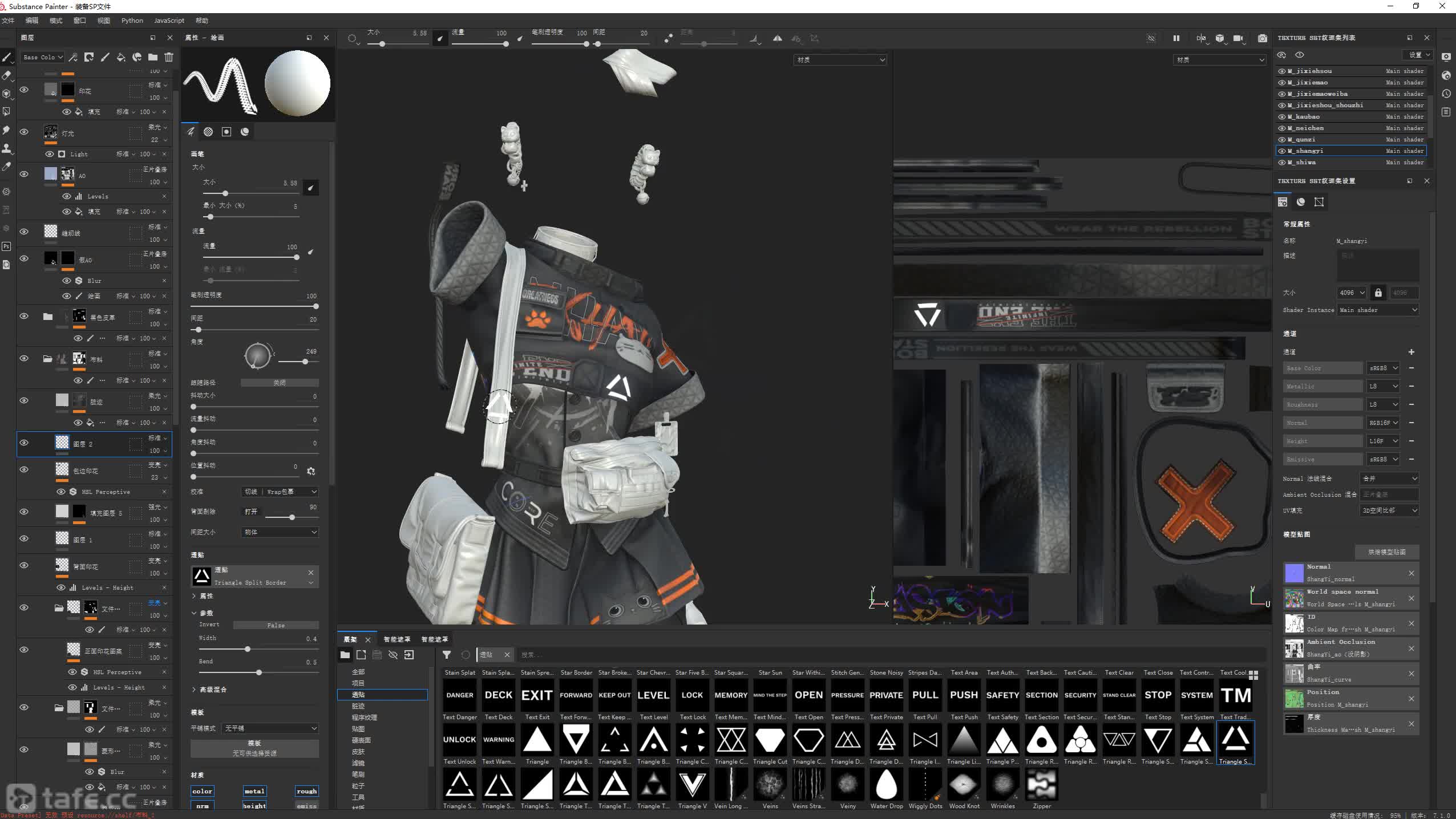Adjust the 大小 slider in brush properties

pos(251,193)
